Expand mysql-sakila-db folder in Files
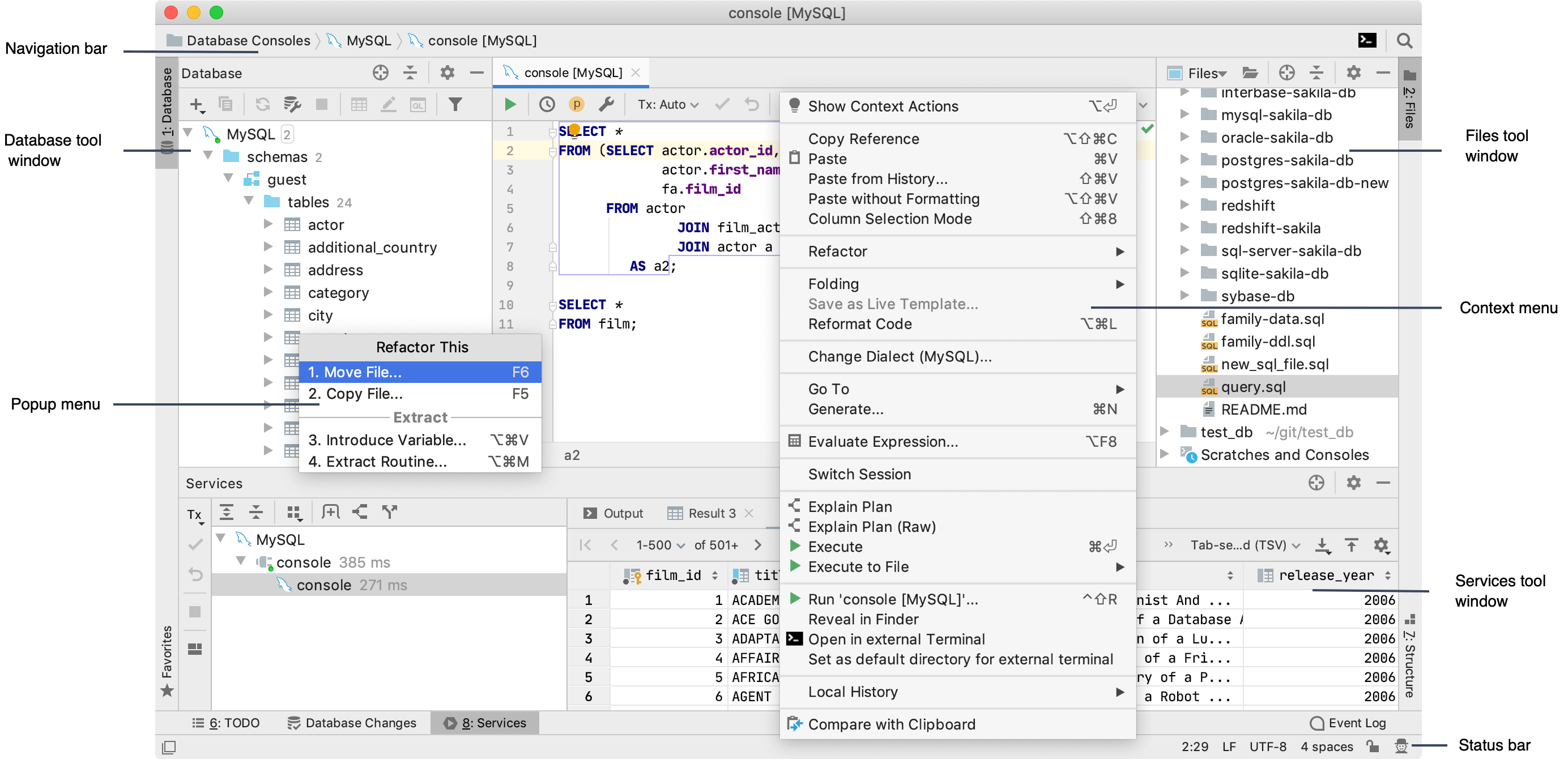1568x759 pixels. tap(1184, 114)
